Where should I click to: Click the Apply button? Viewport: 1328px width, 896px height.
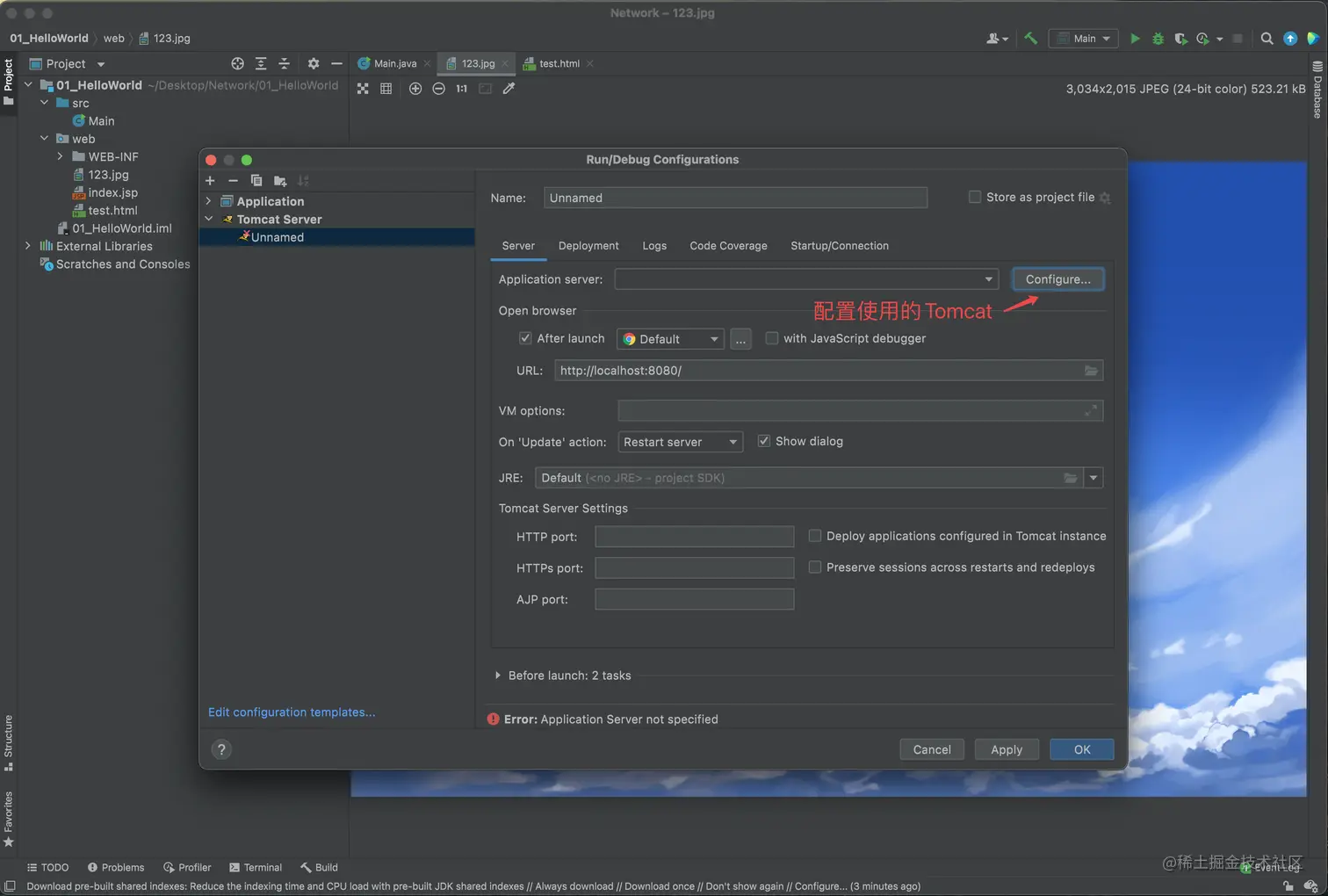pyautogui.click(x=1007, y=749)
